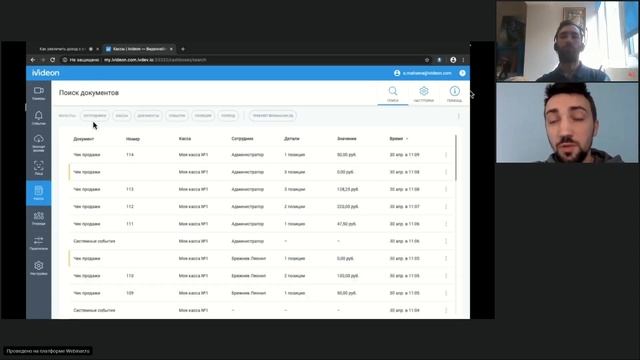The height and width of the screenshot is (360, 640).
Task: Select the Кассы Ivideon browser tab
Action: [138, 49]
